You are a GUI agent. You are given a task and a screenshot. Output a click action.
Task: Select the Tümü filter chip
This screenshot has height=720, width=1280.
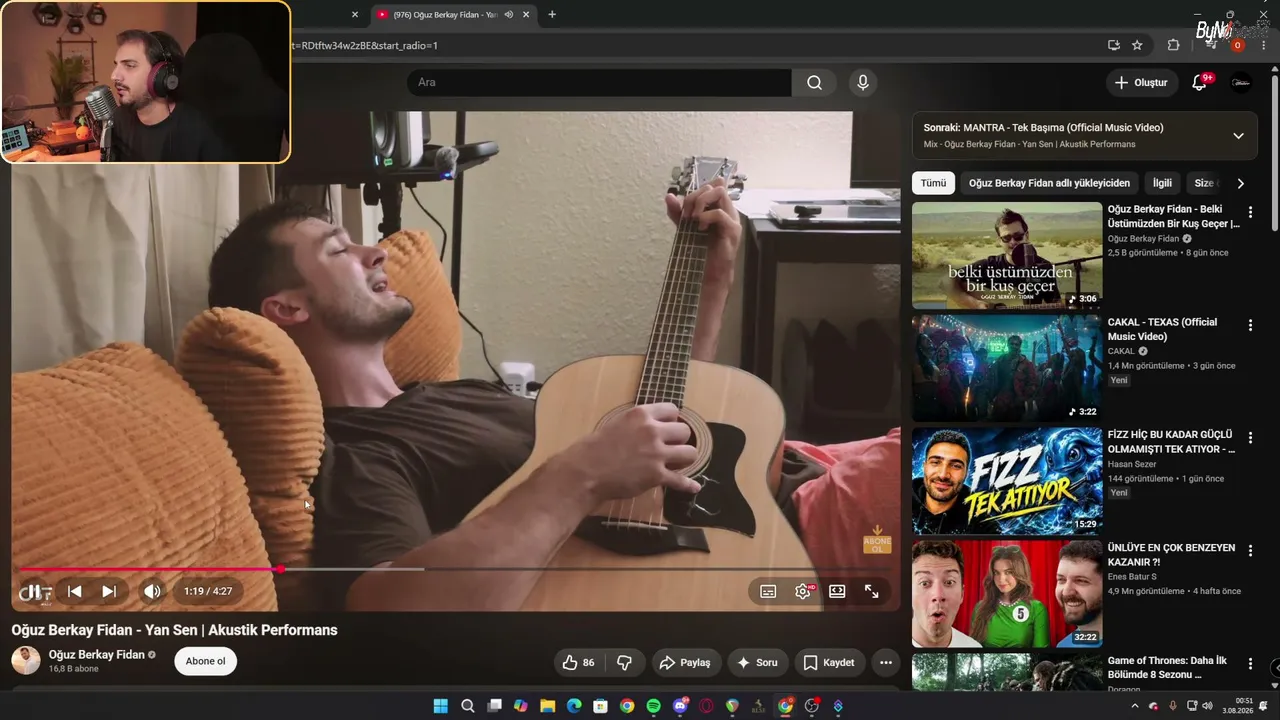933,183
